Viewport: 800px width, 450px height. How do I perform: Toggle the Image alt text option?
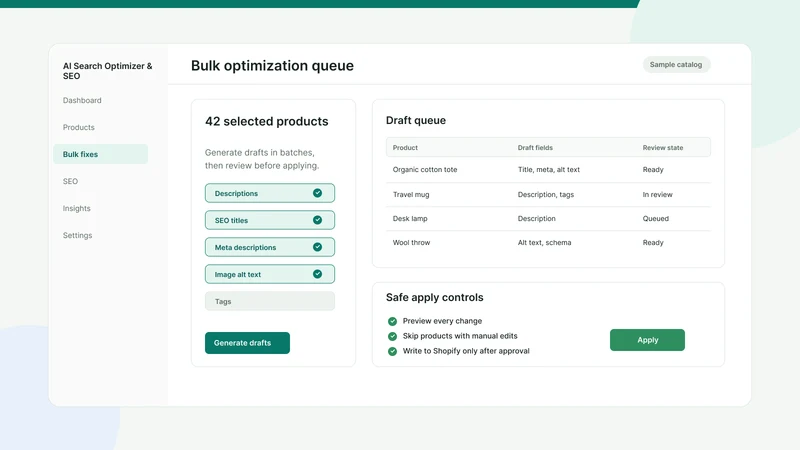coord(270,274)
